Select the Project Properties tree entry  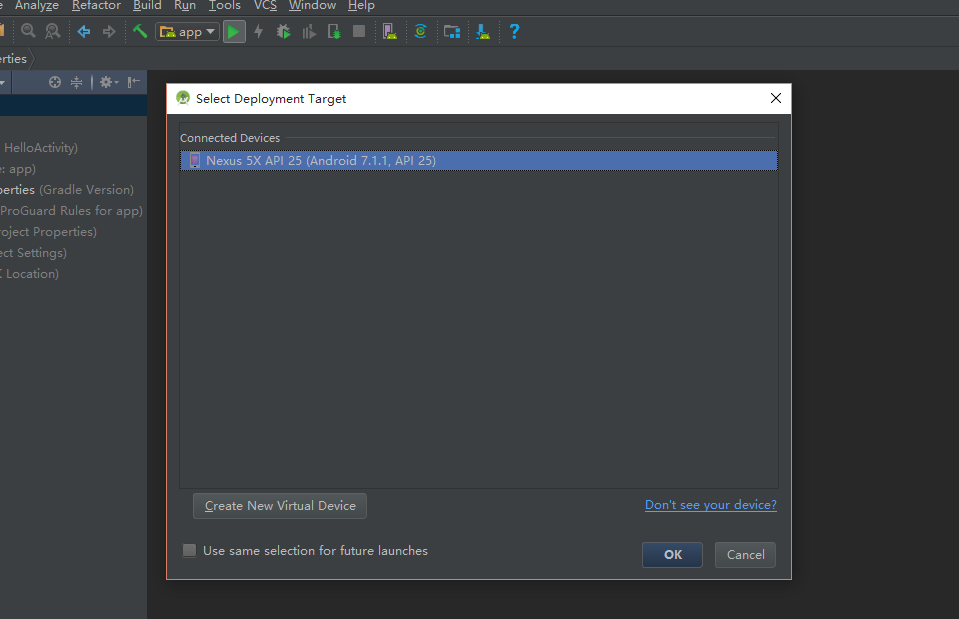[48, 232]
